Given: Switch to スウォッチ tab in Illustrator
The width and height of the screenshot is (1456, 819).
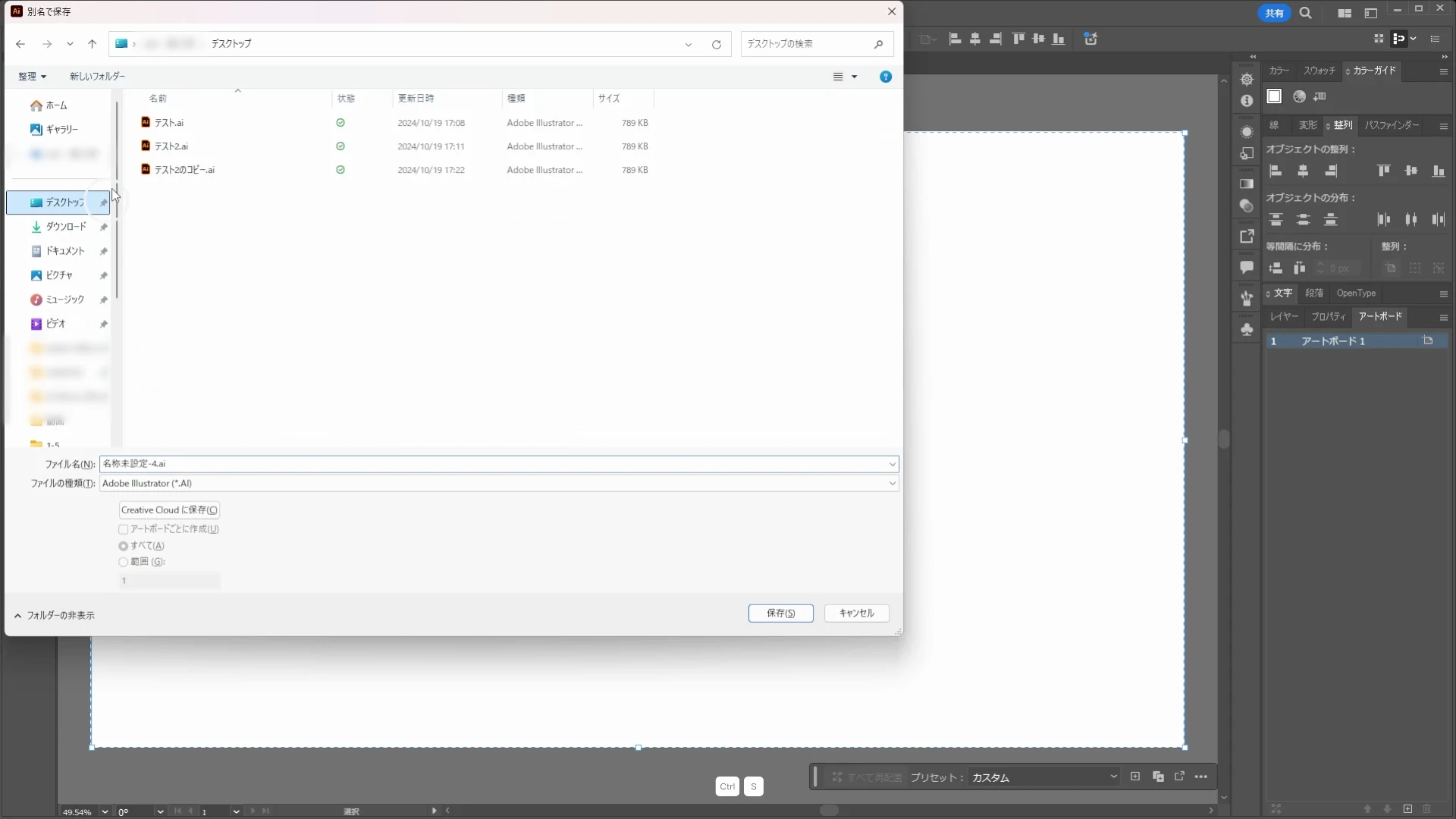Looking at the screenshot, I should coord(1319,71).
